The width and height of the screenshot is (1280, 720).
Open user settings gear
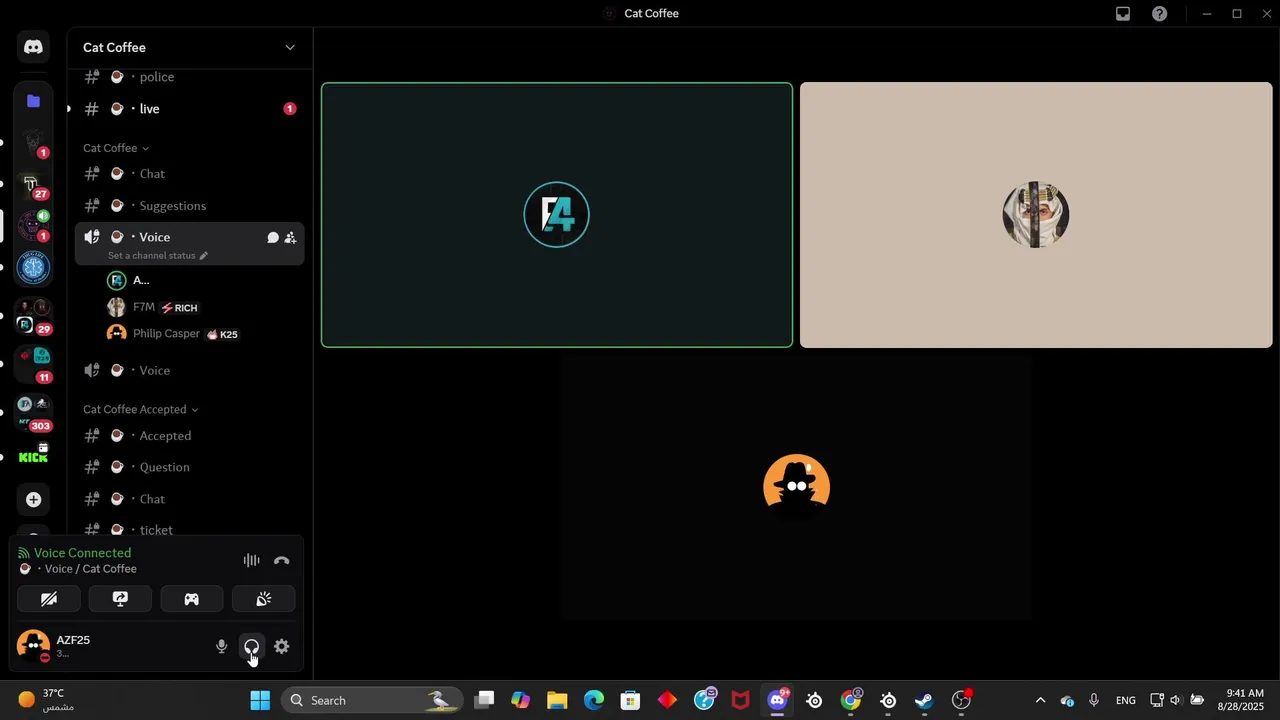(x=282, y=647)
